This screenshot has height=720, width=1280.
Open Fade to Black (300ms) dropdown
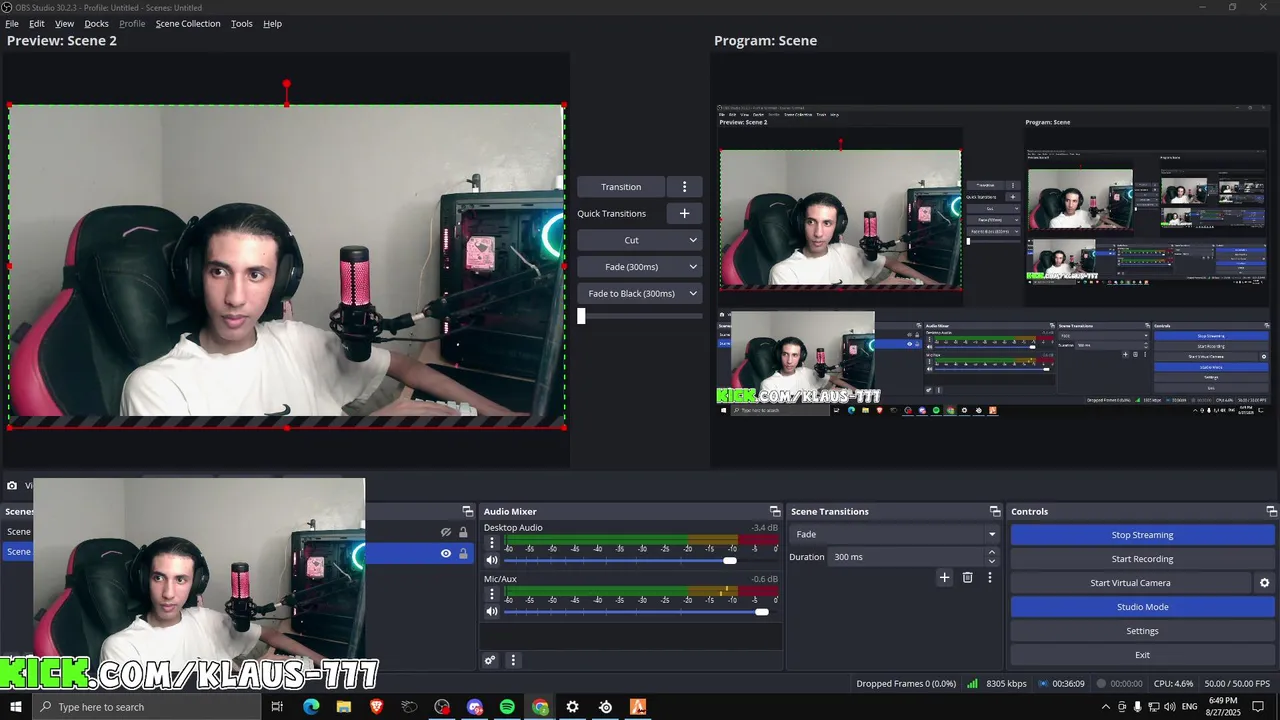click(639, 294)
